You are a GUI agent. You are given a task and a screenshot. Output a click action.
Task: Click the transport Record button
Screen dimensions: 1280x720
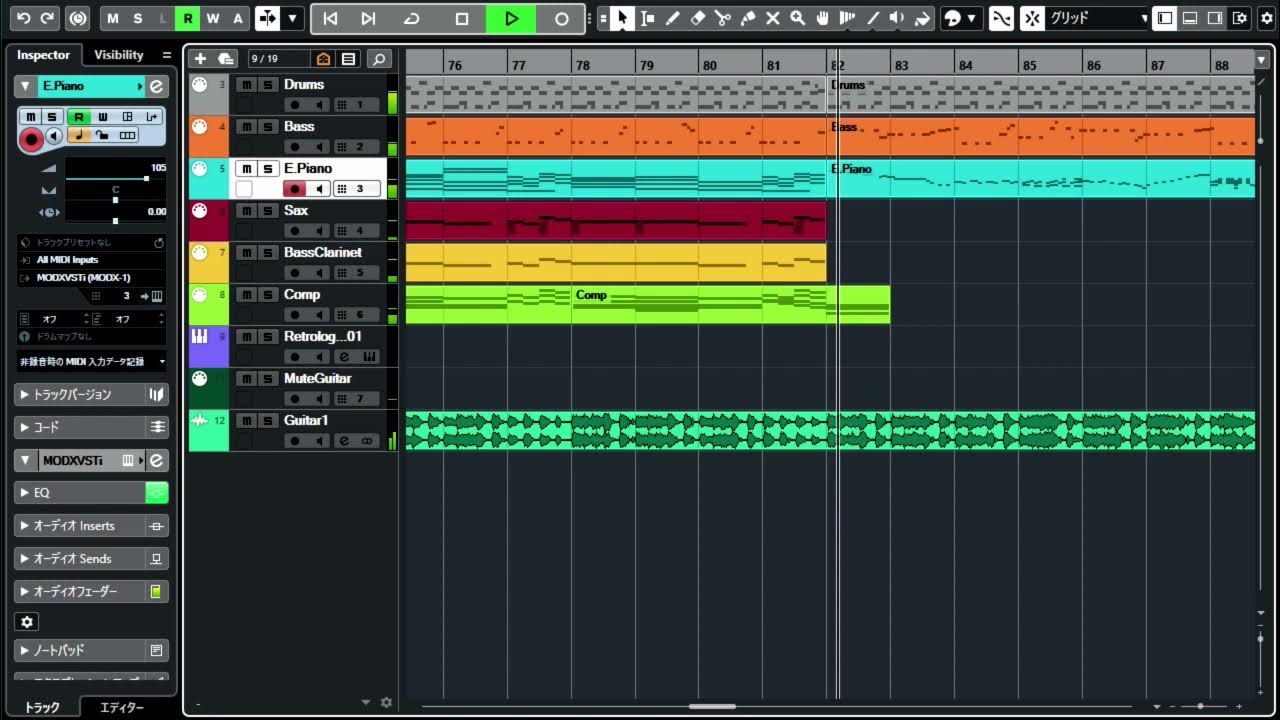[561, 18]
